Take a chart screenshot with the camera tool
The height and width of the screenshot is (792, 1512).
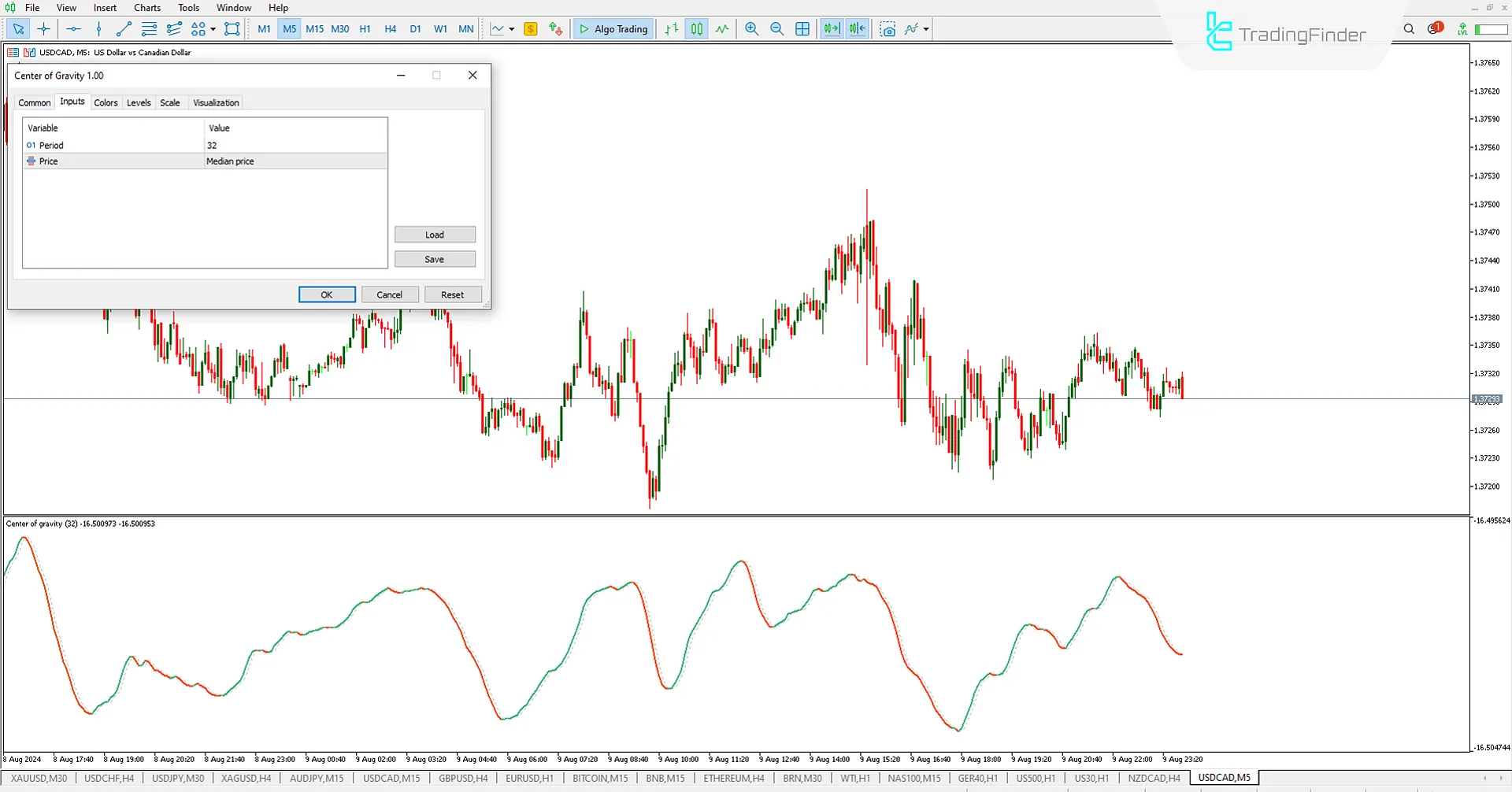[888, 28]
